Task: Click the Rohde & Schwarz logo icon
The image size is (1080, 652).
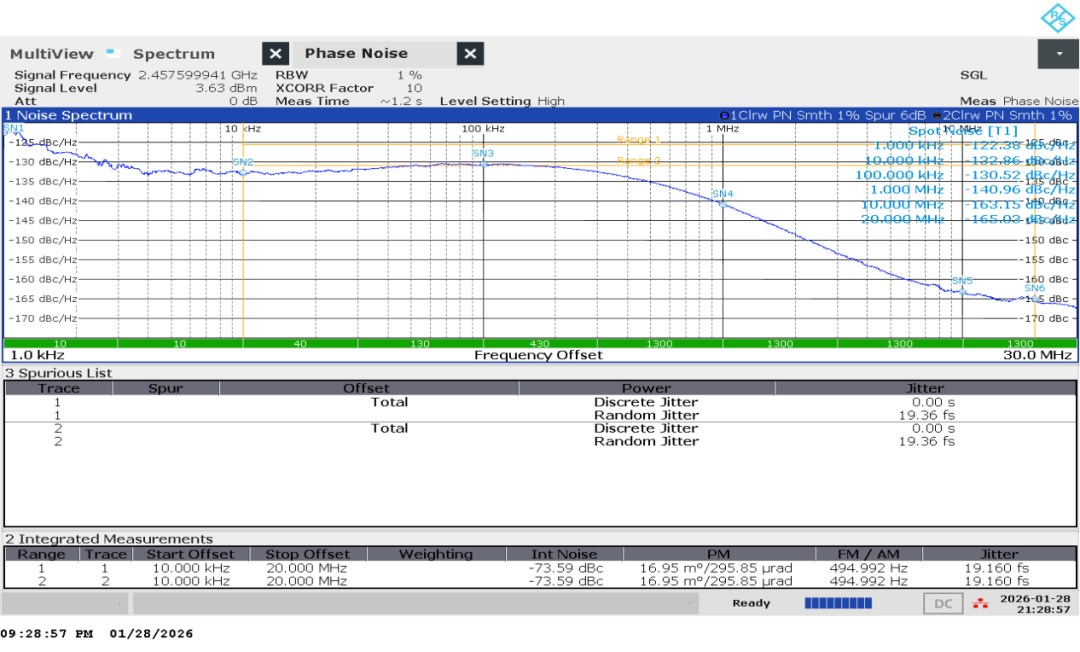Action: pyautogui.click(x=1057, y=18)
